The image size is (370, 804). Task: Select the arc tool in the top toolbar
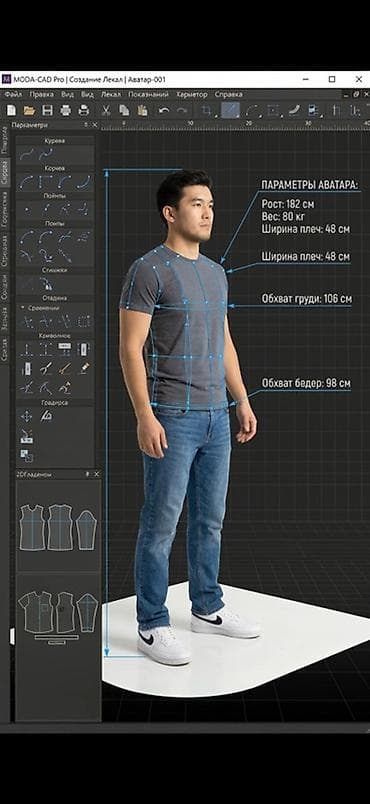(252, 110)
